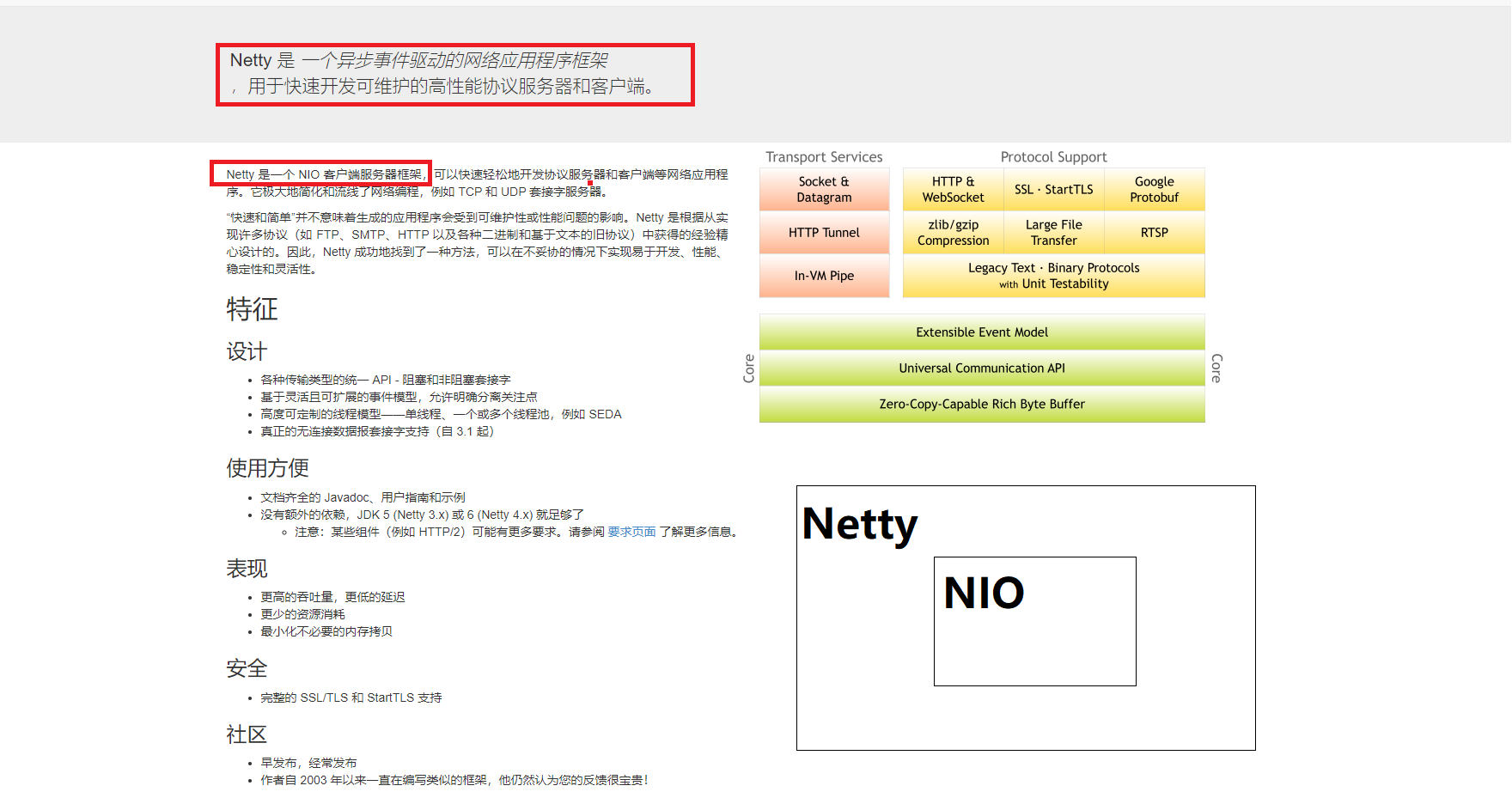This screenshot has height=804, width=1512.
Task: Click the bullet 完整的 SSL/TLS 和 StartTLS 支持
Action: 351,697
